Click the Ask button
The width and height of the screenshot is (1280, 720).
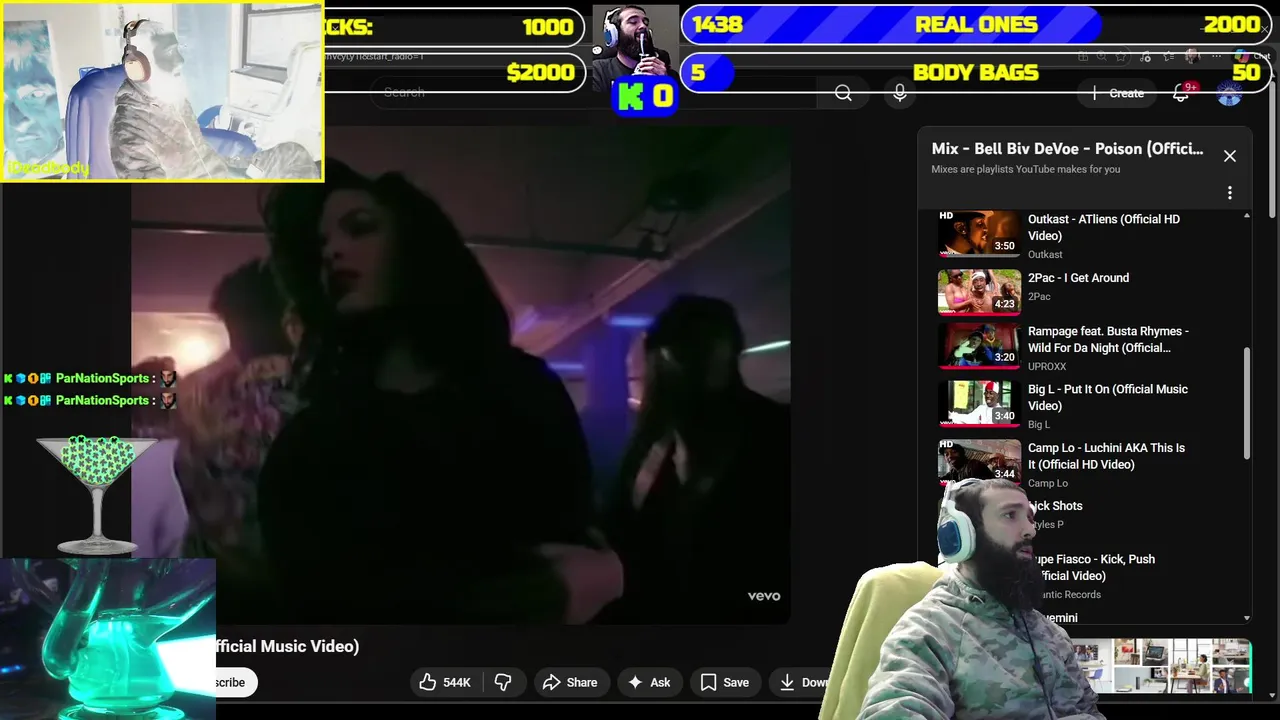[x=649, y=682]
